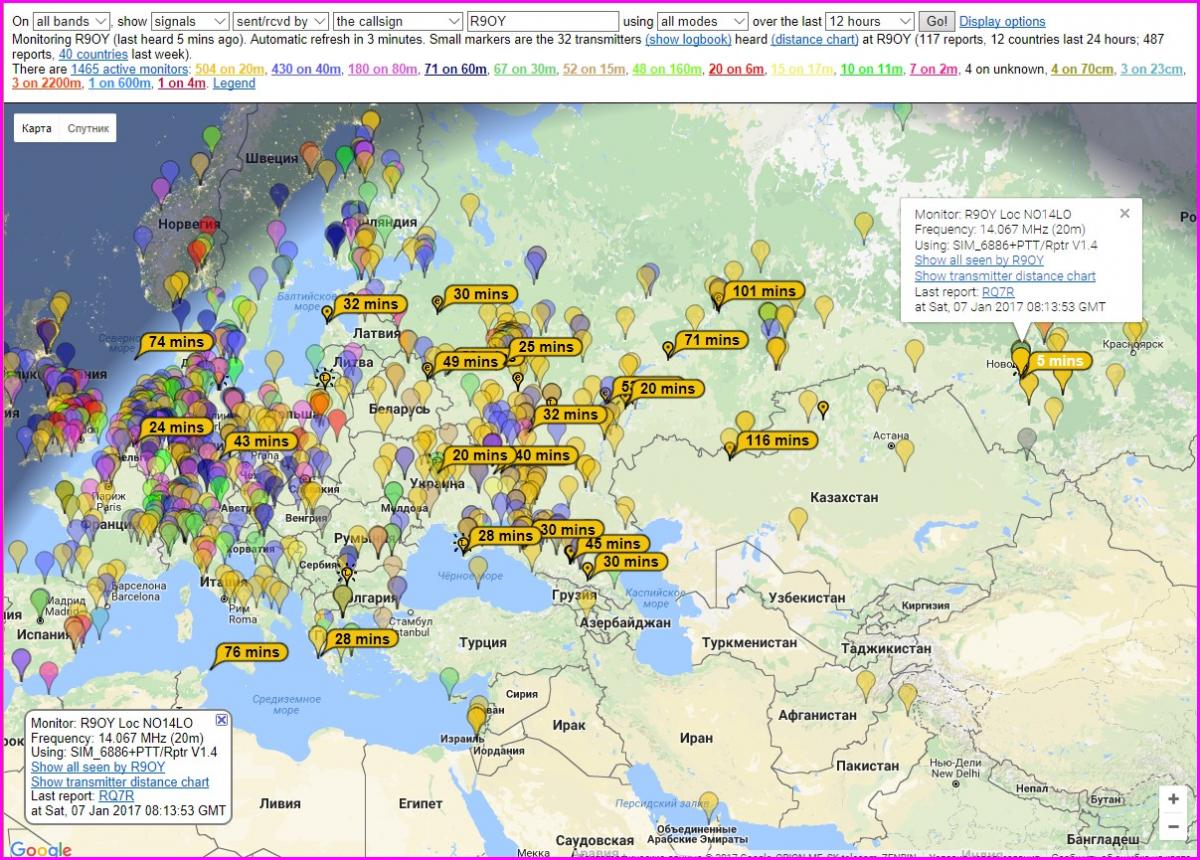Select the 5 mins marker near Novosibirsk

[x=1059, y=361]
